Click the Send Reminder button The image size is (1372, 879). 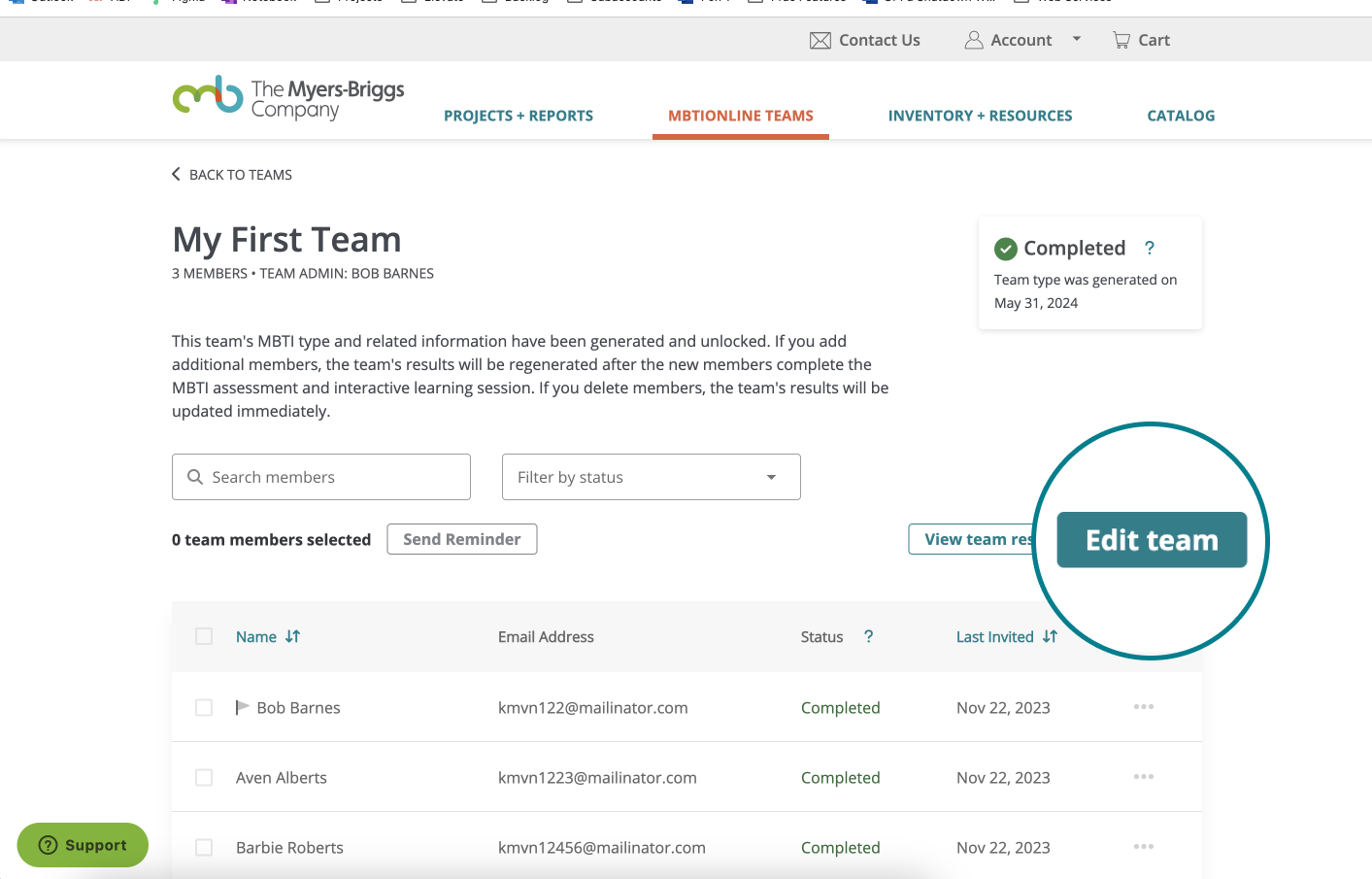click(x=462, y=539)
